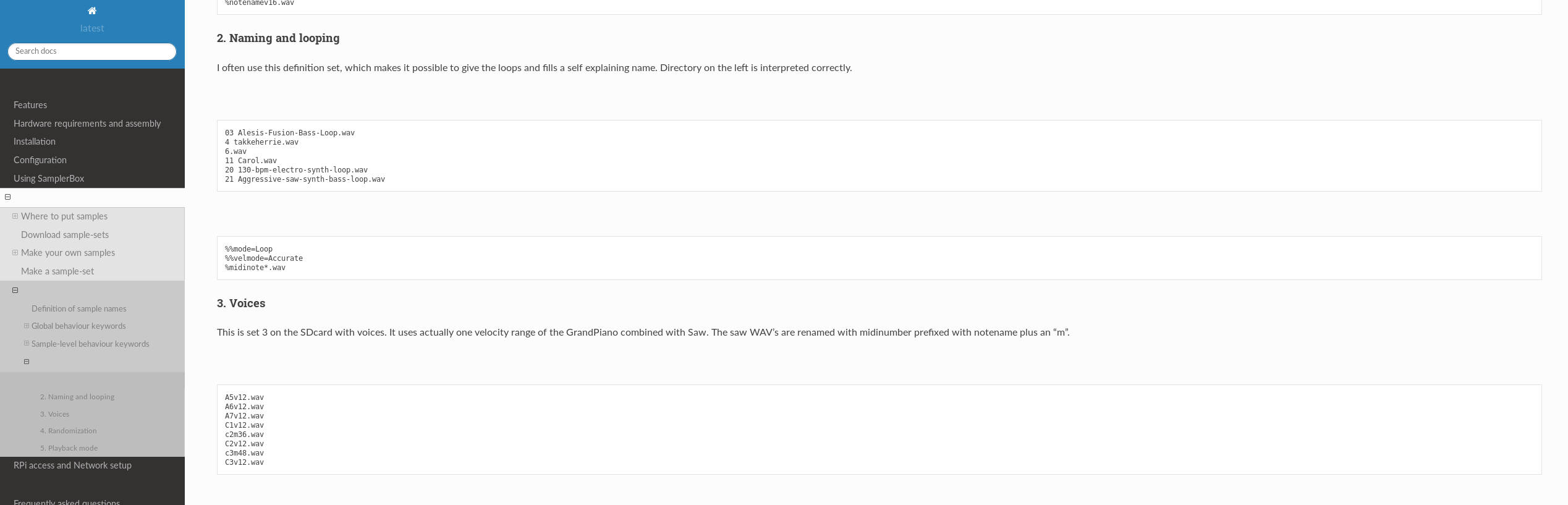Select Make a sample-set in sidebar
Screen dimensions: 1568x505
pyautogui.click(x=57, y=271)
